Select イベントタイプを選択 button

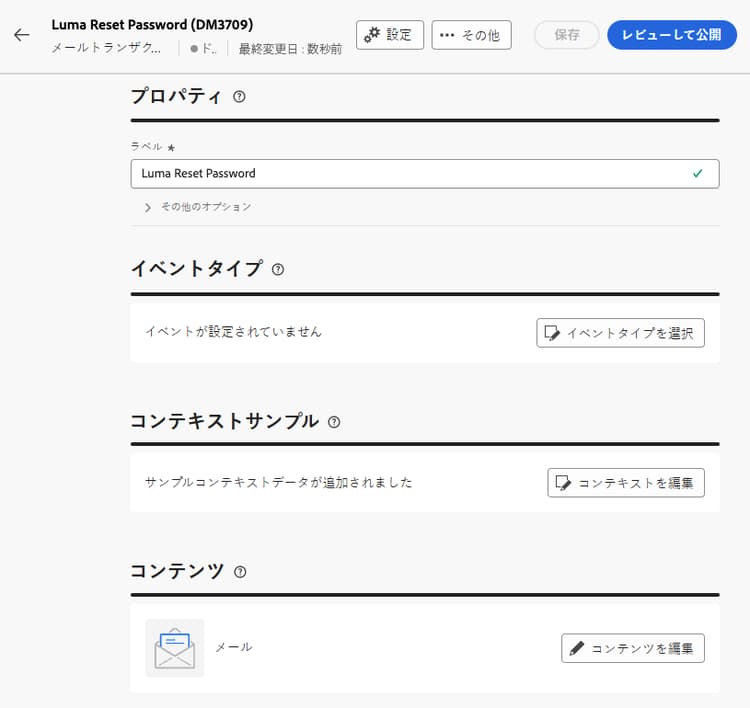[x=620, y=333]
